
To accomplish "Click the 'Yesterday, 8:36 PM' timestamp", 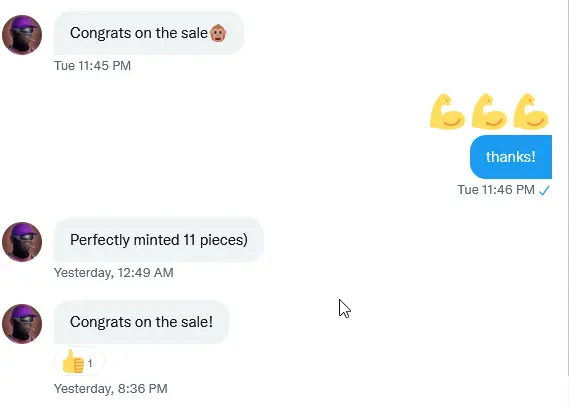I will (111, 388).
